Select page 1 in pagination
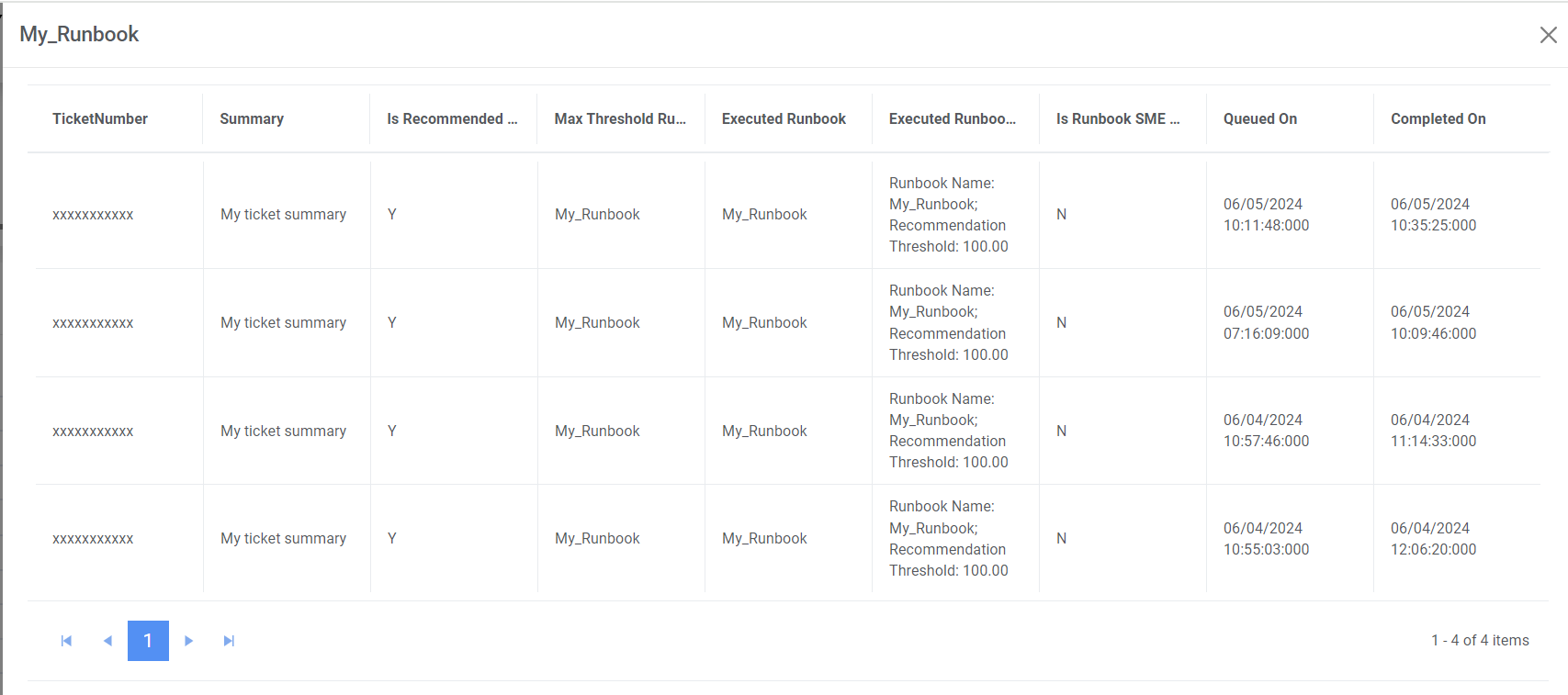The width and height of the screenshot is (1568, 695). 148,641
